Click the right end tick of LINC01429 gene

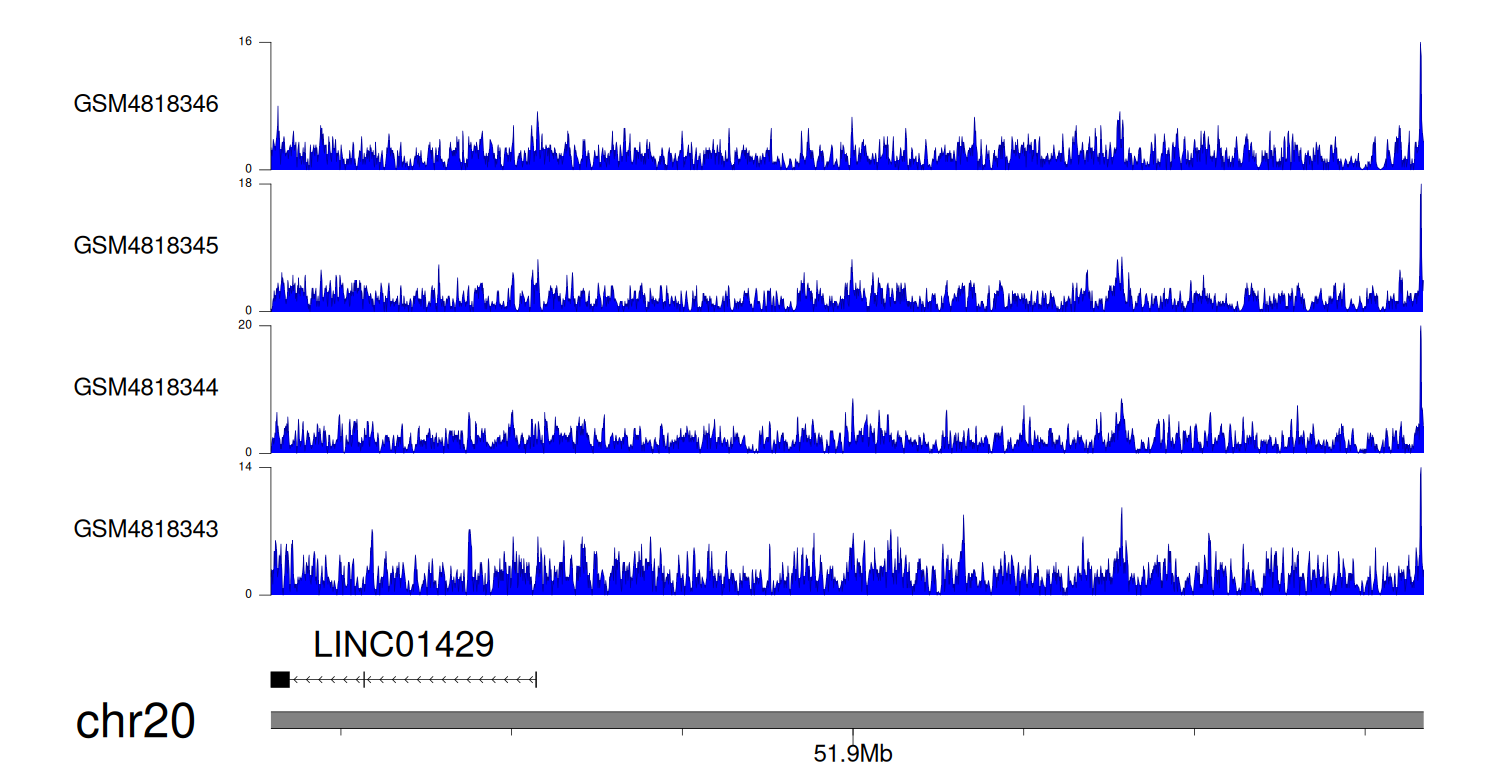537,680
